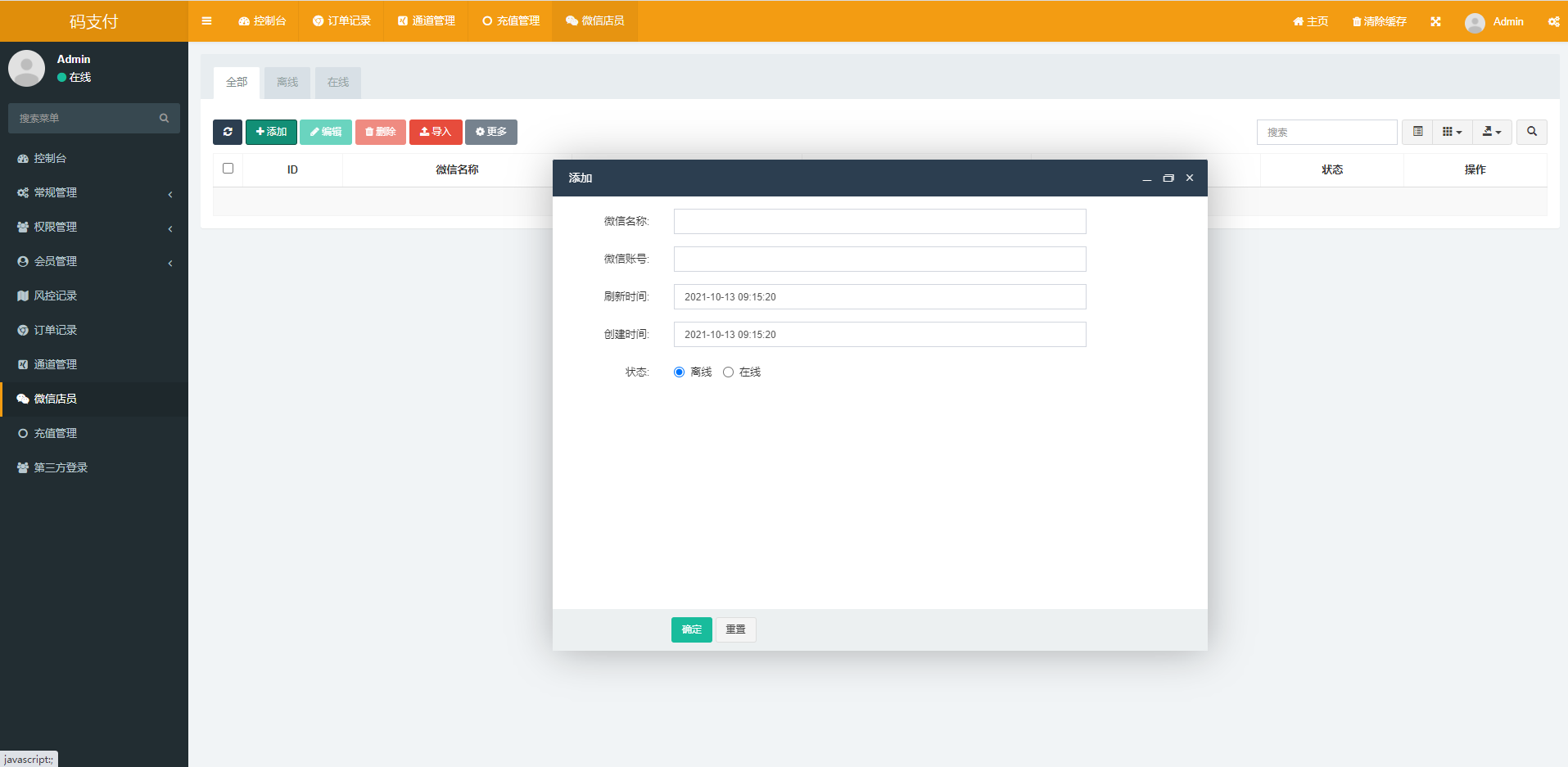The height and width of the screenshot is (767, 1568).
Task: Click the fullscreen expand icon in header
Action: coord(1435,22)
